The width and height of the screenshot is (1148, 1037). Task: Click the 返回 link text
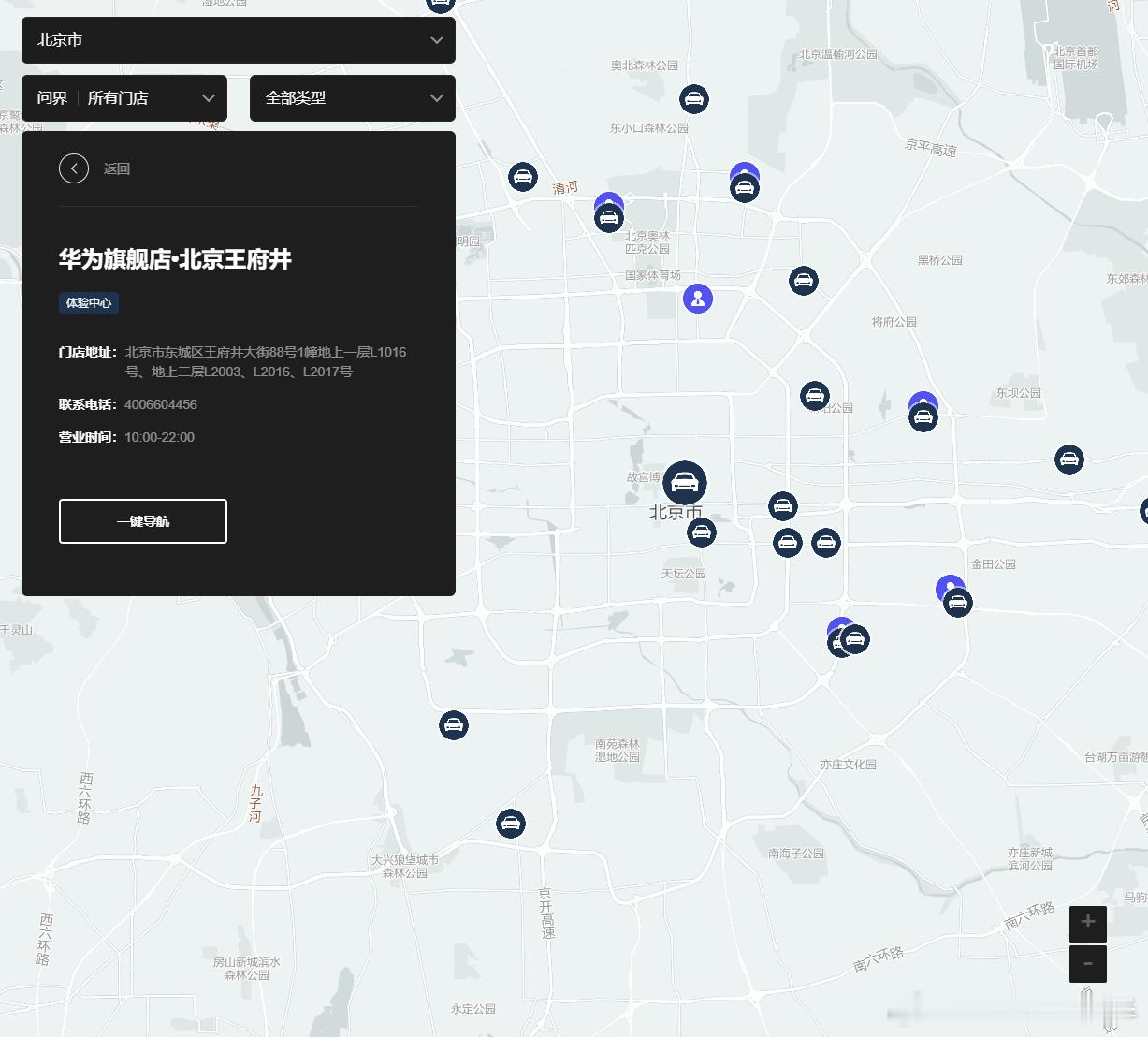[x=117, y=168]
